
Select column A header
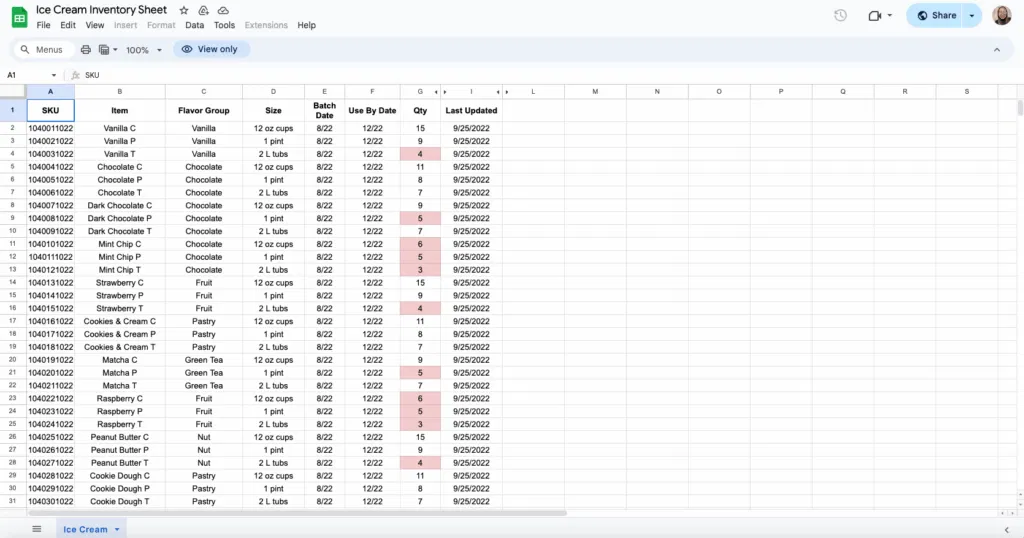coord(50,92)
